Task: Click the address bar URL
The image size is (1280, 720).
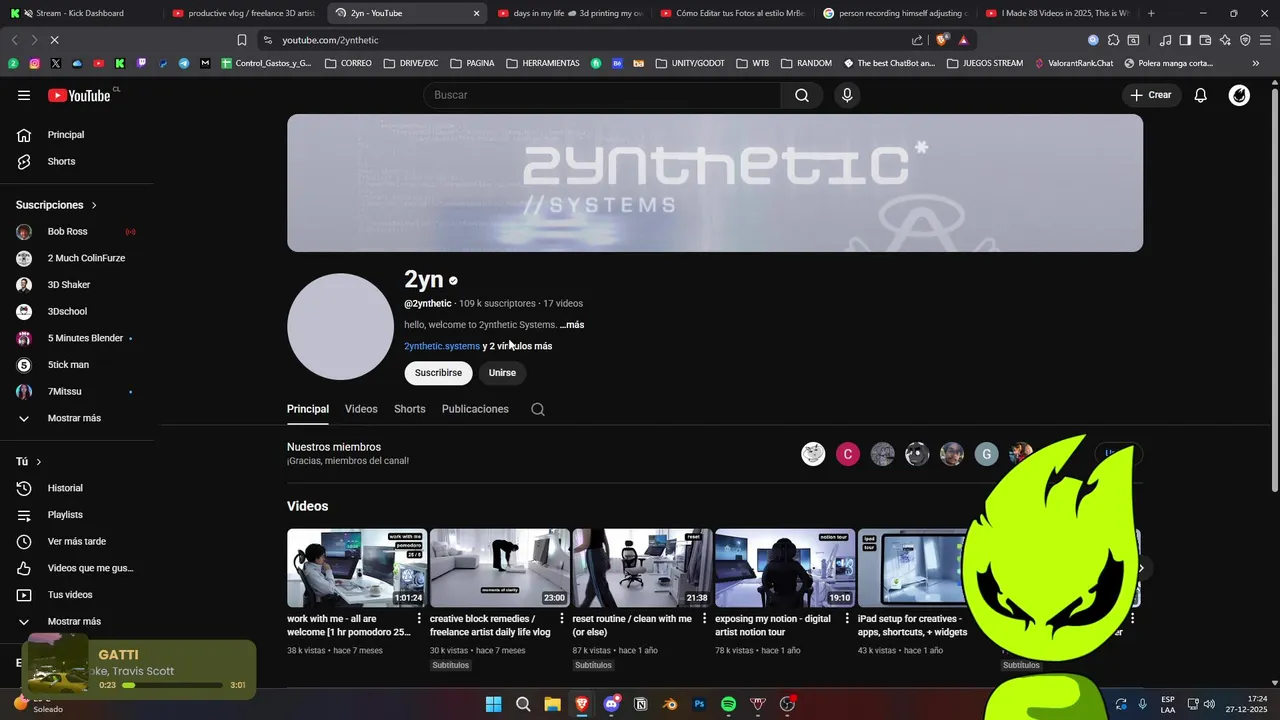Action: tap(330, 40)
